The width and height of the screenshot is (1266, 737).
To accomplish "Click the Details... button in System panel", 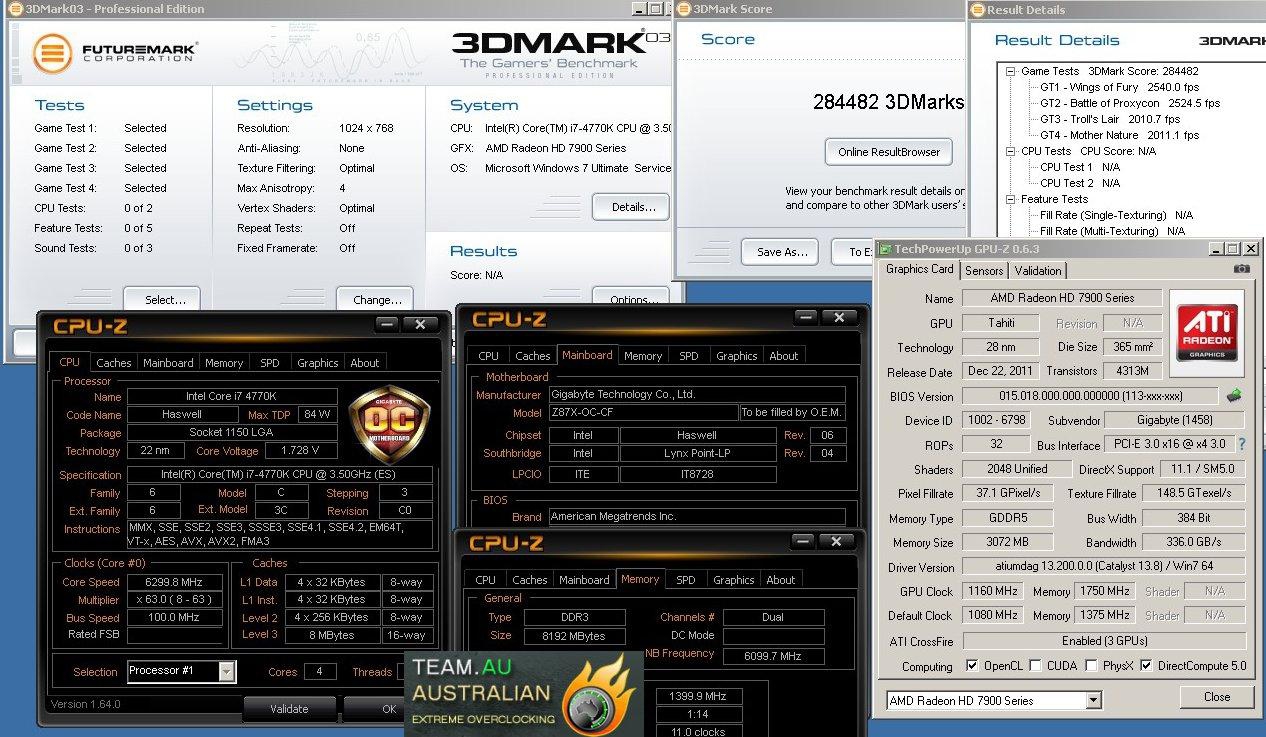I will pyautogui.click(x=631, y=208).
